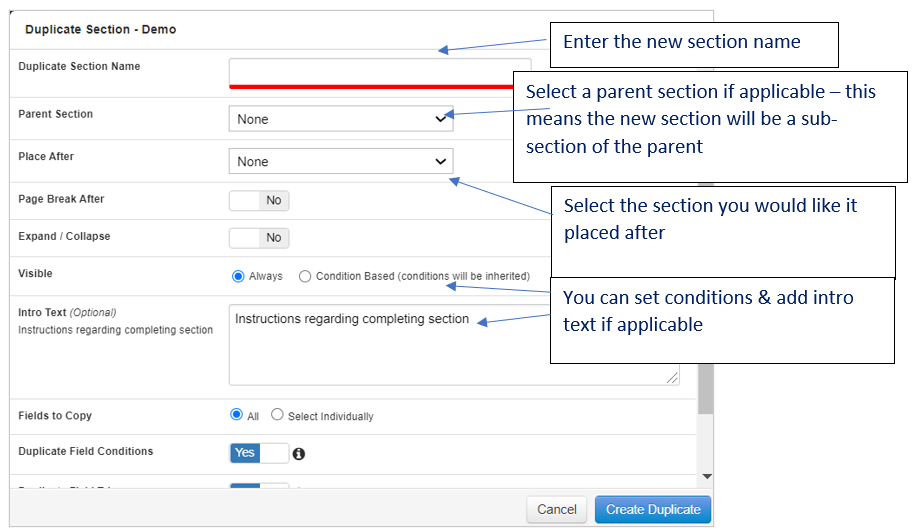Click the 'Place After' label
This screenshot has height=530, width=913.
(46, 157)
